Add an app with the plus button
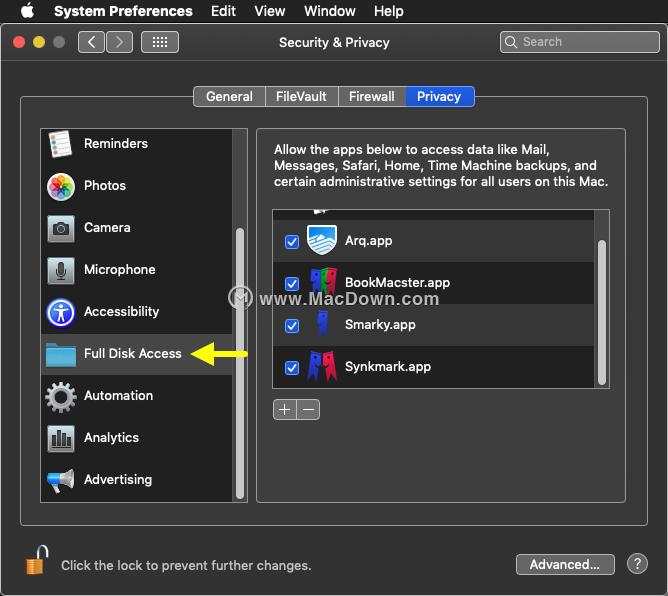 tap(285, 409)
